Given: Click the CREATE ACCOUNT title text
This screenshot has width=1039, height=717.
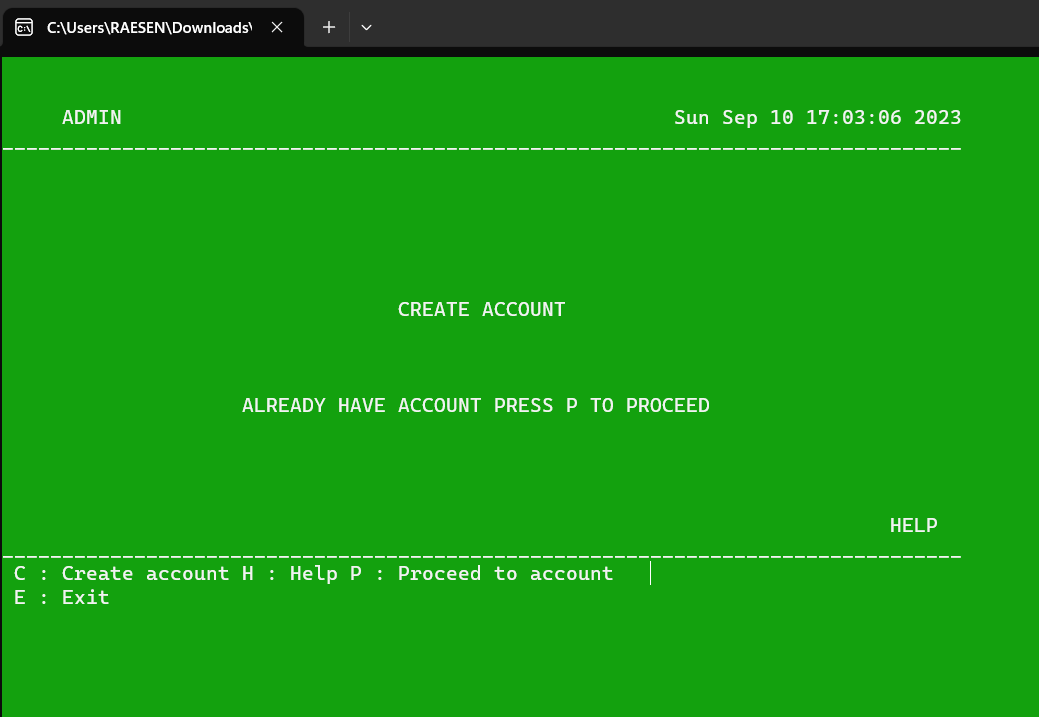Looking at the screenshot, I should [481, 309].
